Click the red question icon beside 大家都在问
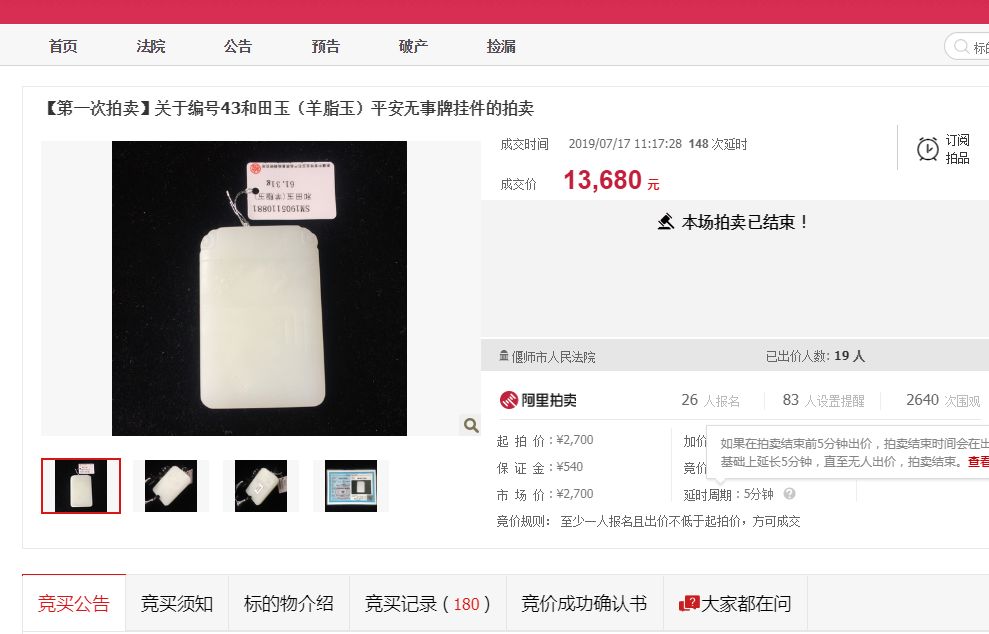 [x=689, y=604]
